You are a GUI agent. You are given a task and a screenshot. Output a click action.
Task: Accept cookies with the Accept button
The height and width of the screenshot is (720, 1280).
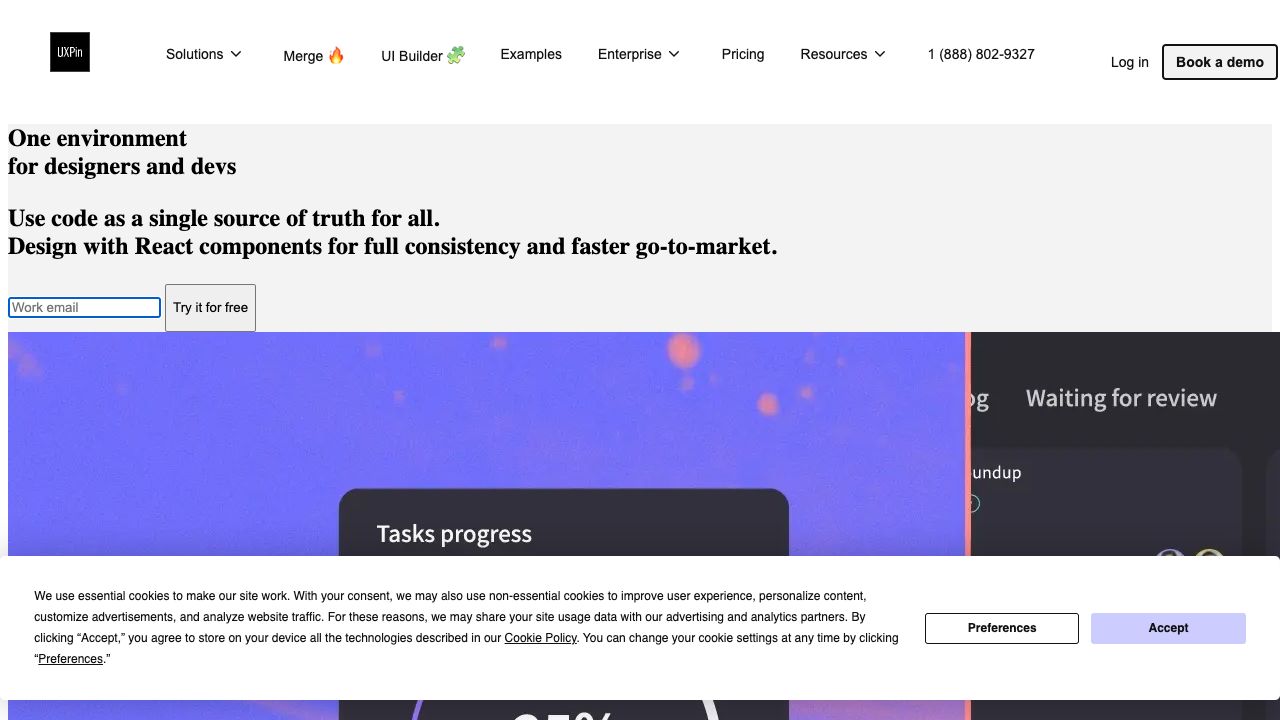[1168, 628]
